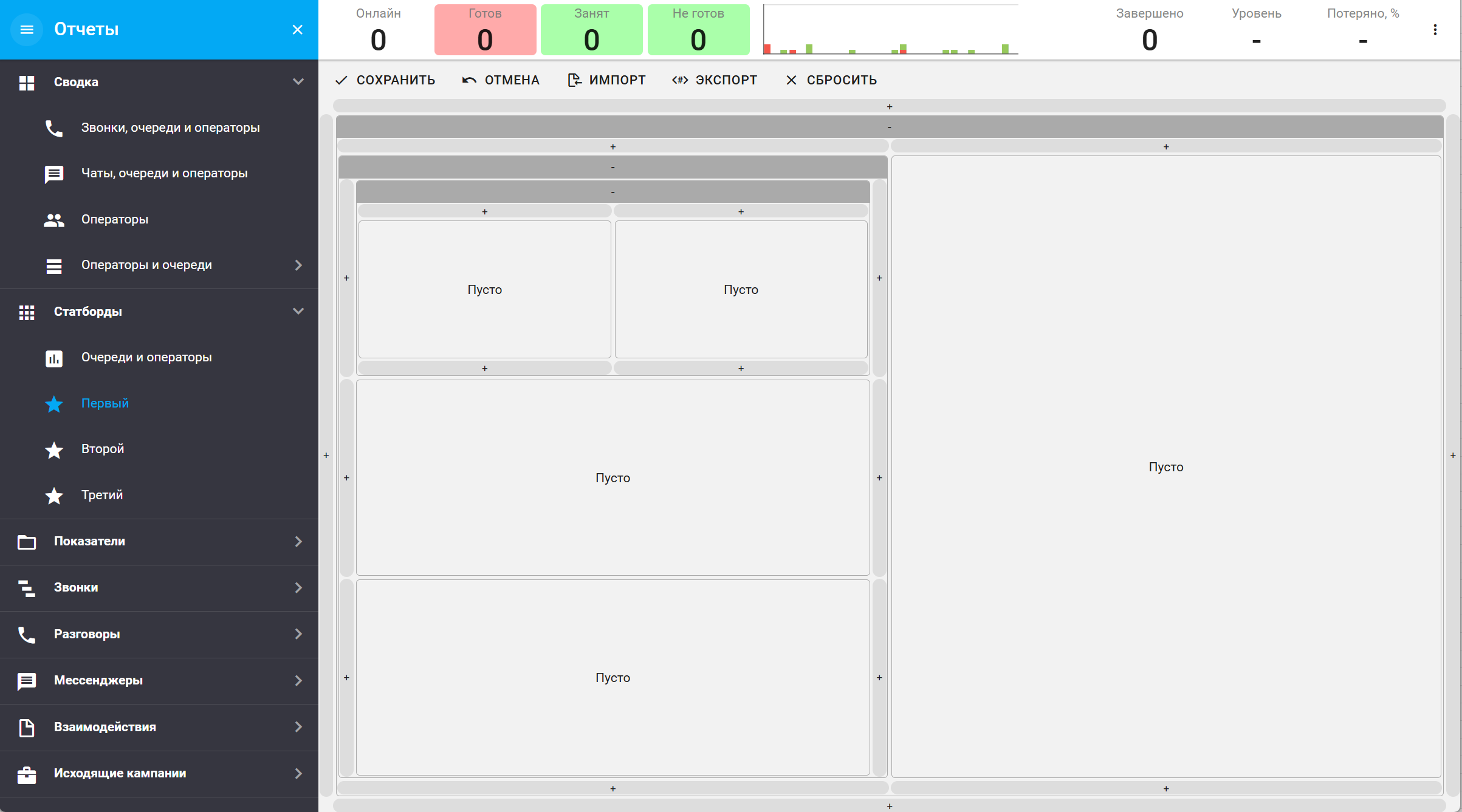Screen dimensions: 1462x812
Task: Click the chart icon for Очереди и операторы
Action: point(54,358)
